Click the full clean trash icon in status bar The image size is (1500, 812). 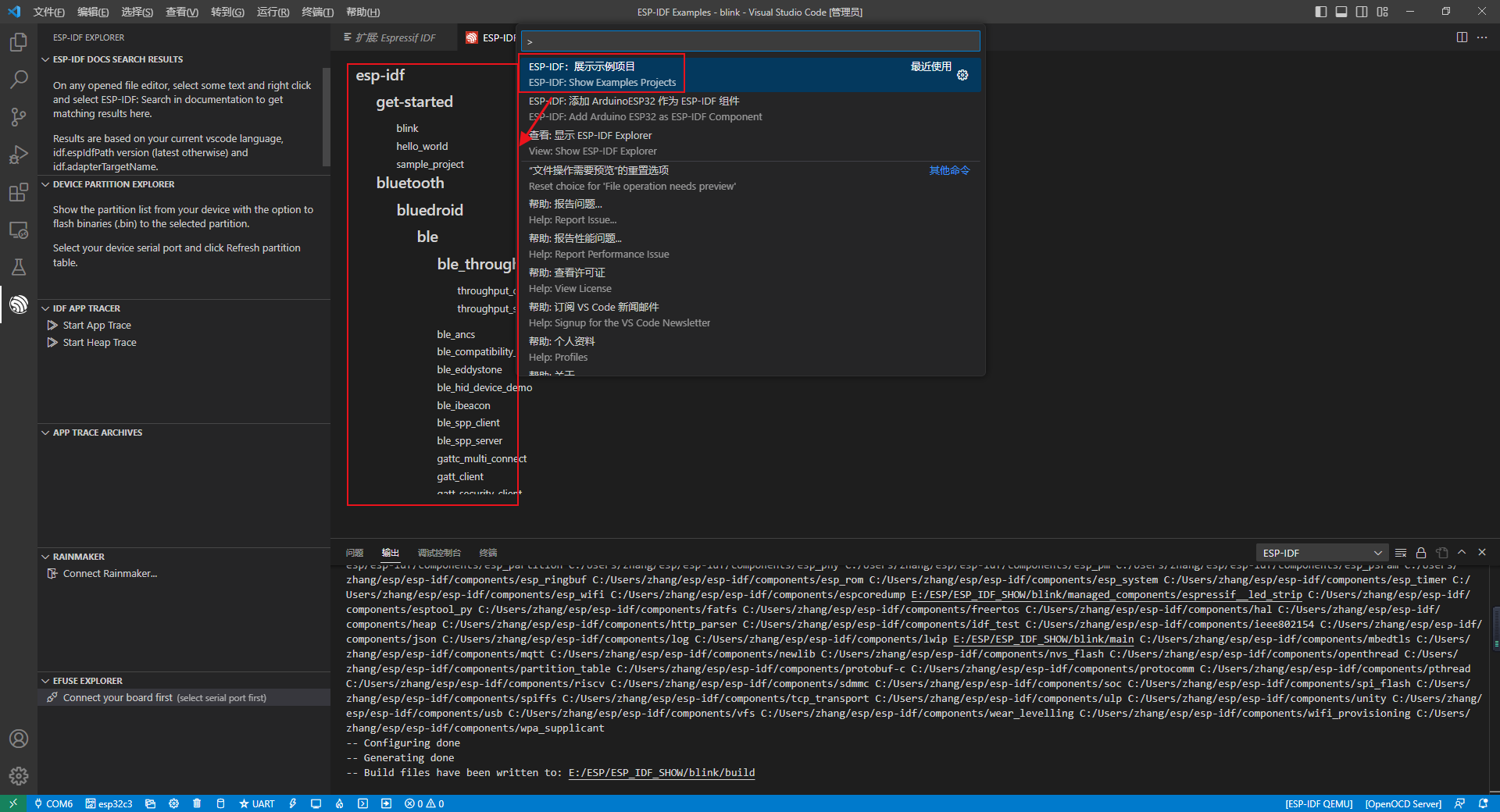coord(197,803)
